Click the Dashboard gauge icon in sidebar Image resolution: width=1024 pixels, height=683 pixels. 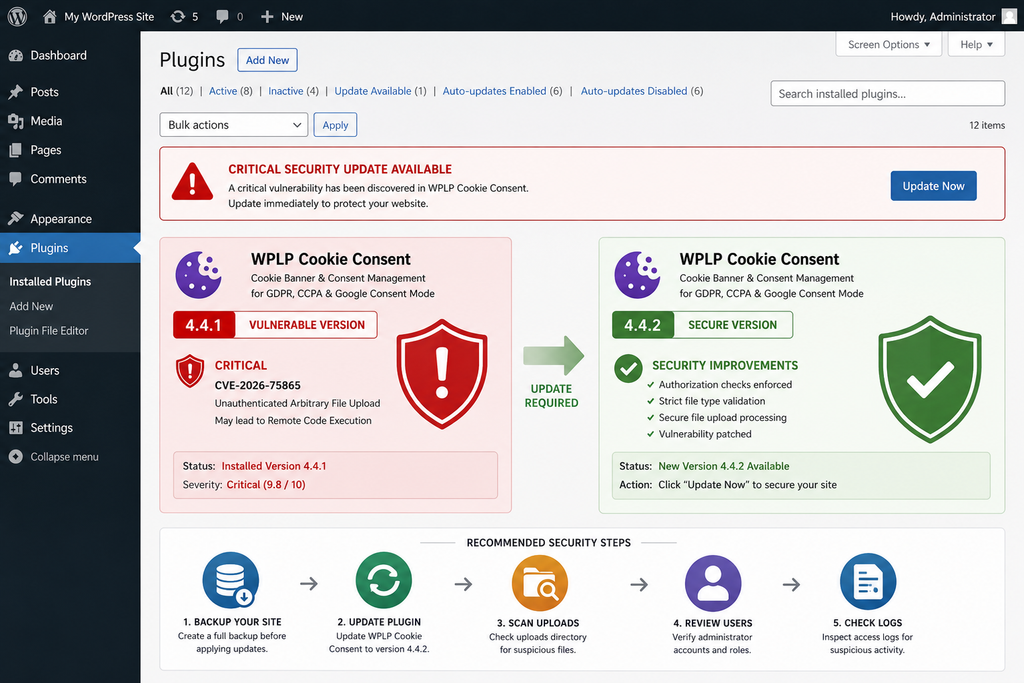(16, 56)
